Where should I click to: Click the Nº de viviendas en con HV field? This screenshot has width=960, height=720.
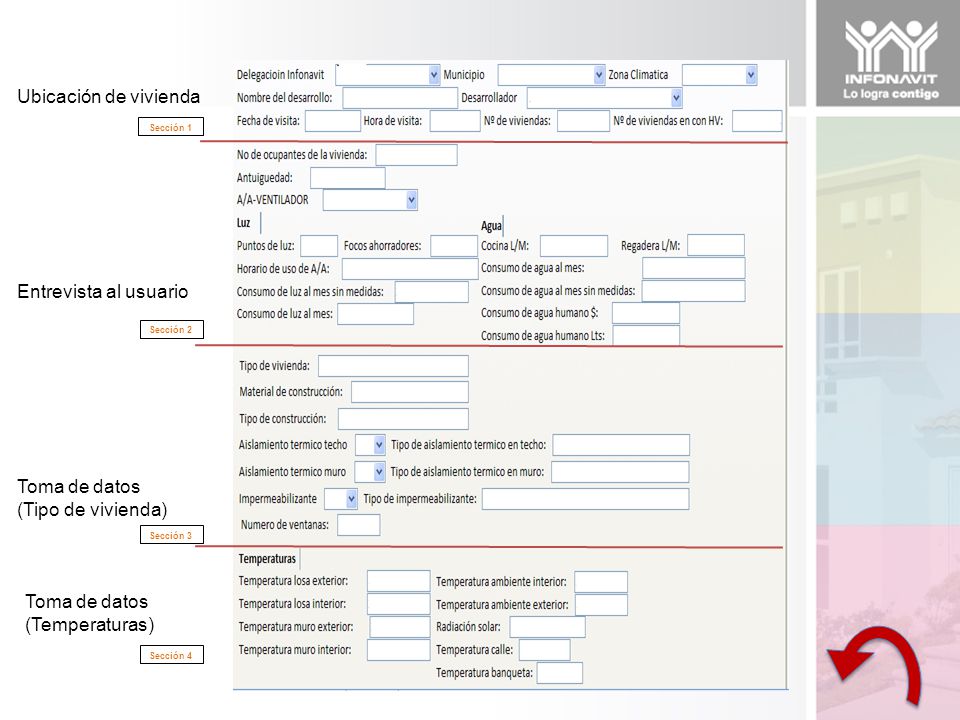757,121
